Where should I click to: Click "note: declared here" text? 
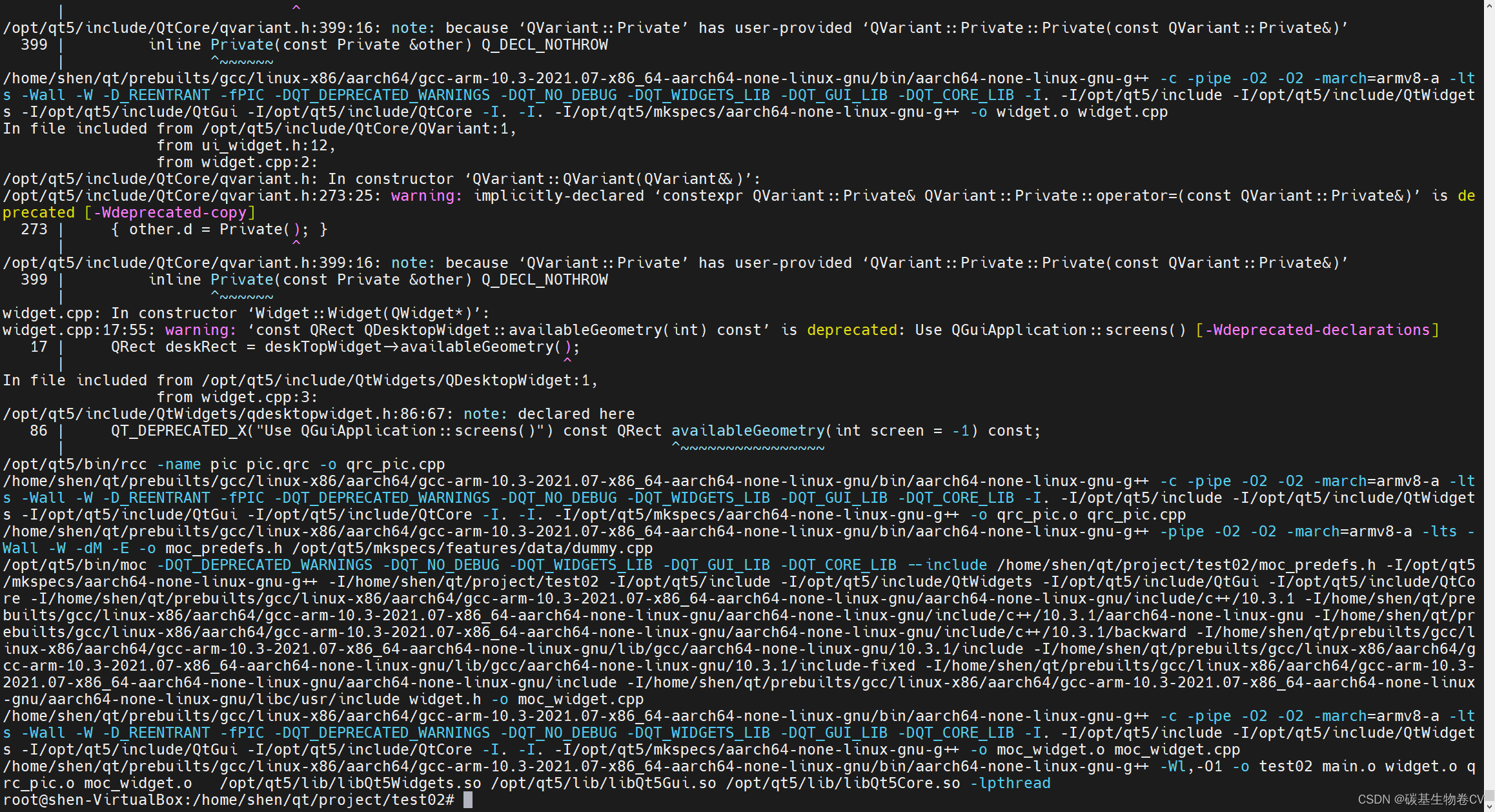pos(549,414)
